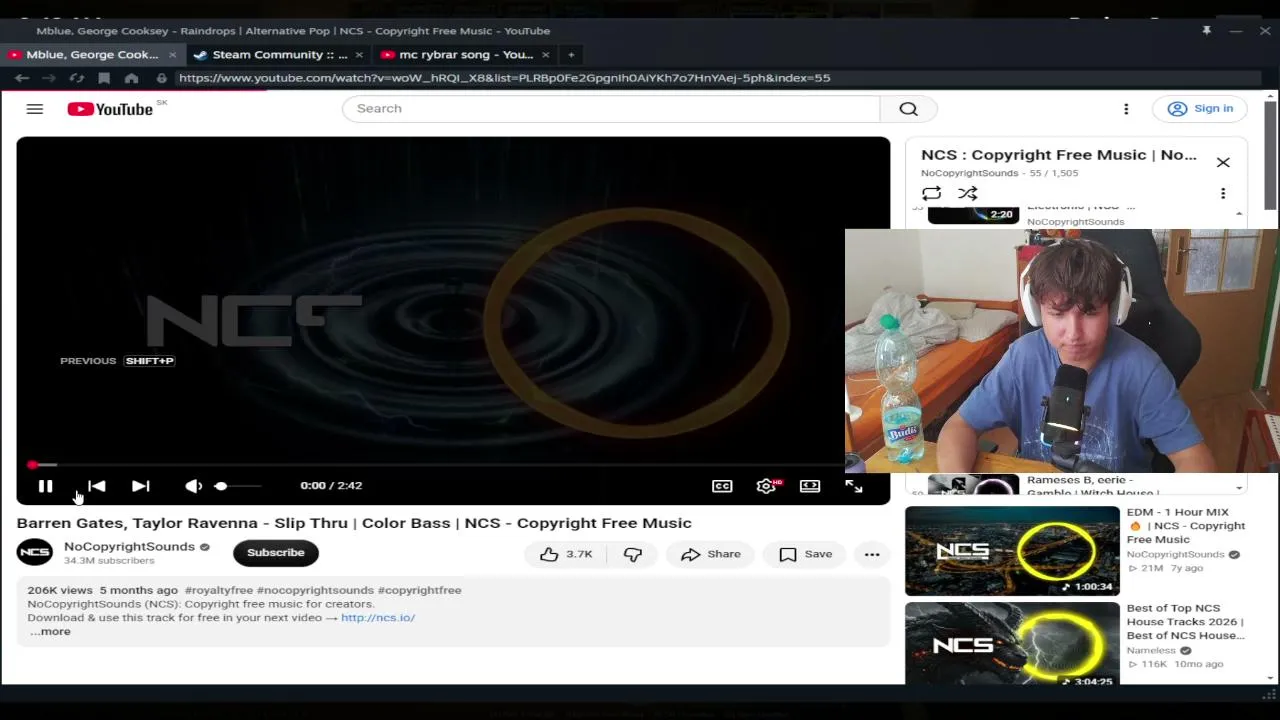Share the Slip Thru video

click(711, 554)
